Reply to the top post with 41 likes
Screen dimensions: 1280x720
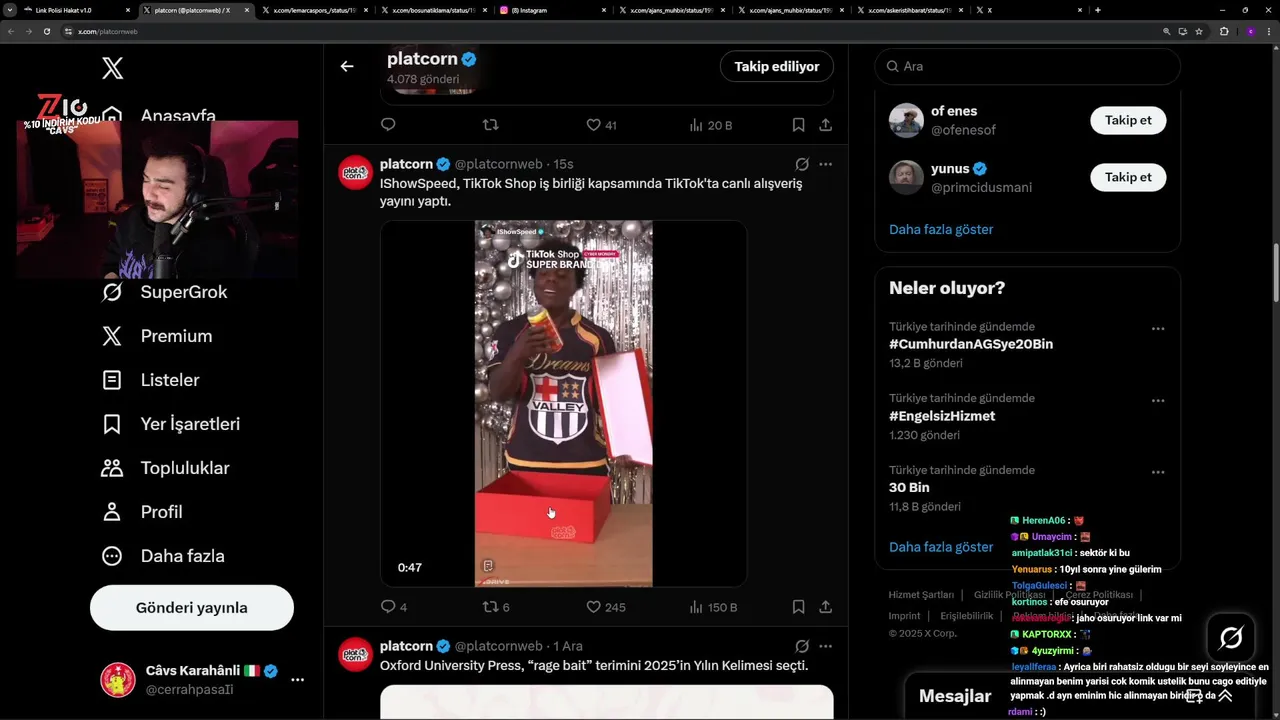[x=388, y=125]
